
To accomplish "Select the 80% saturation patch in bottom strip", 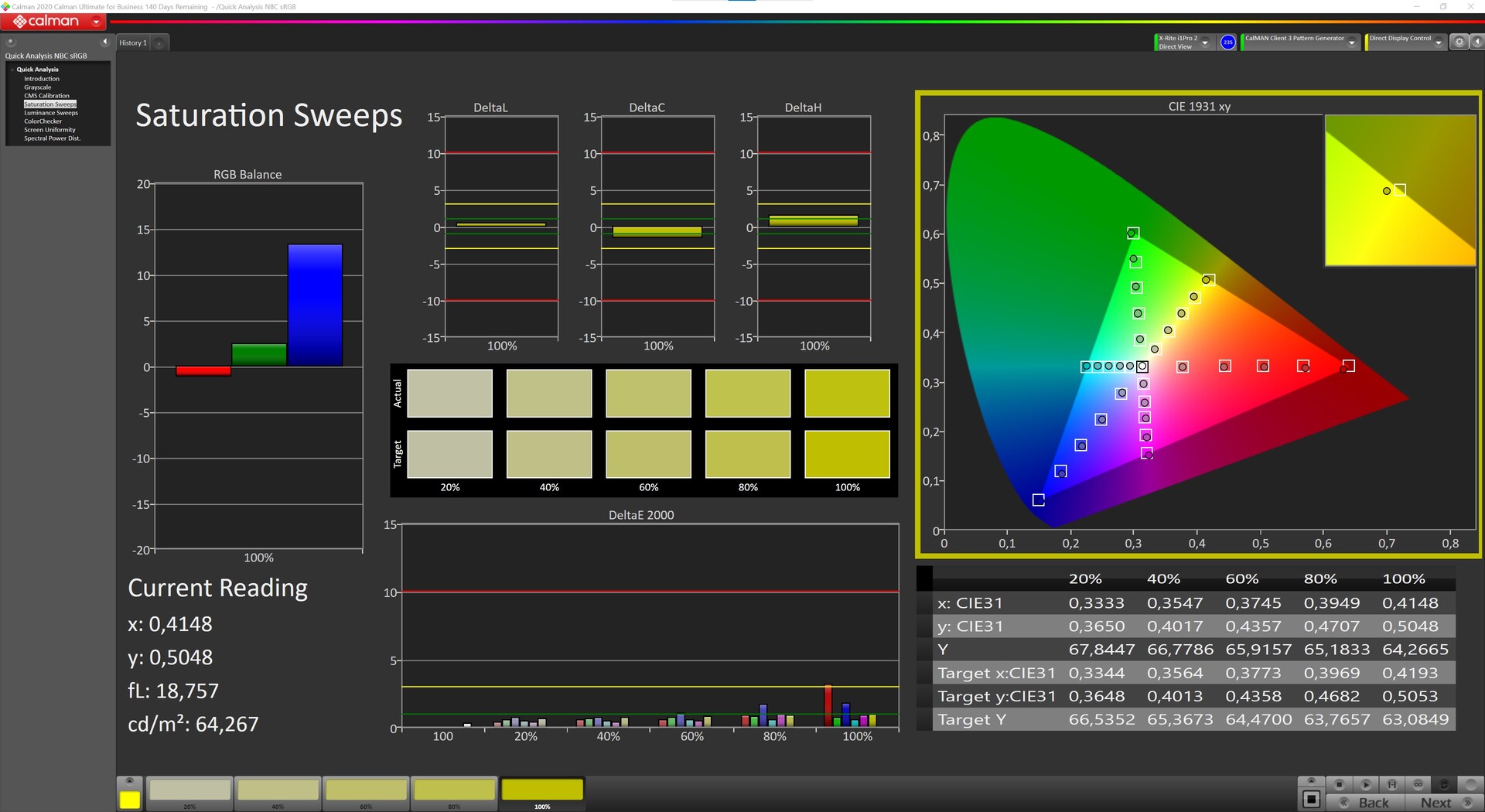I will (454, 793).
